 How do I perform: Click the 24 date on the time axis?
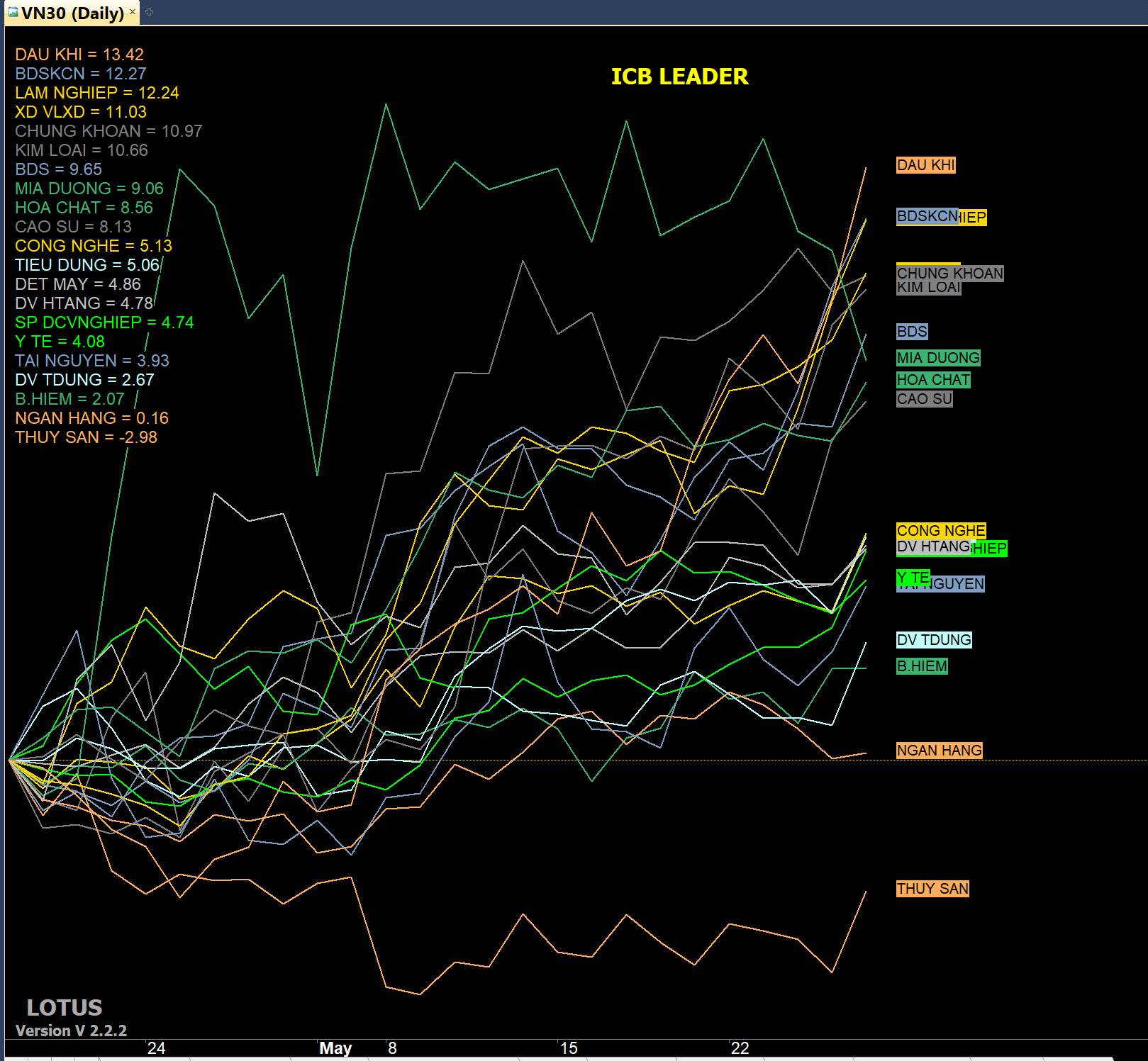click(156, 1048)
